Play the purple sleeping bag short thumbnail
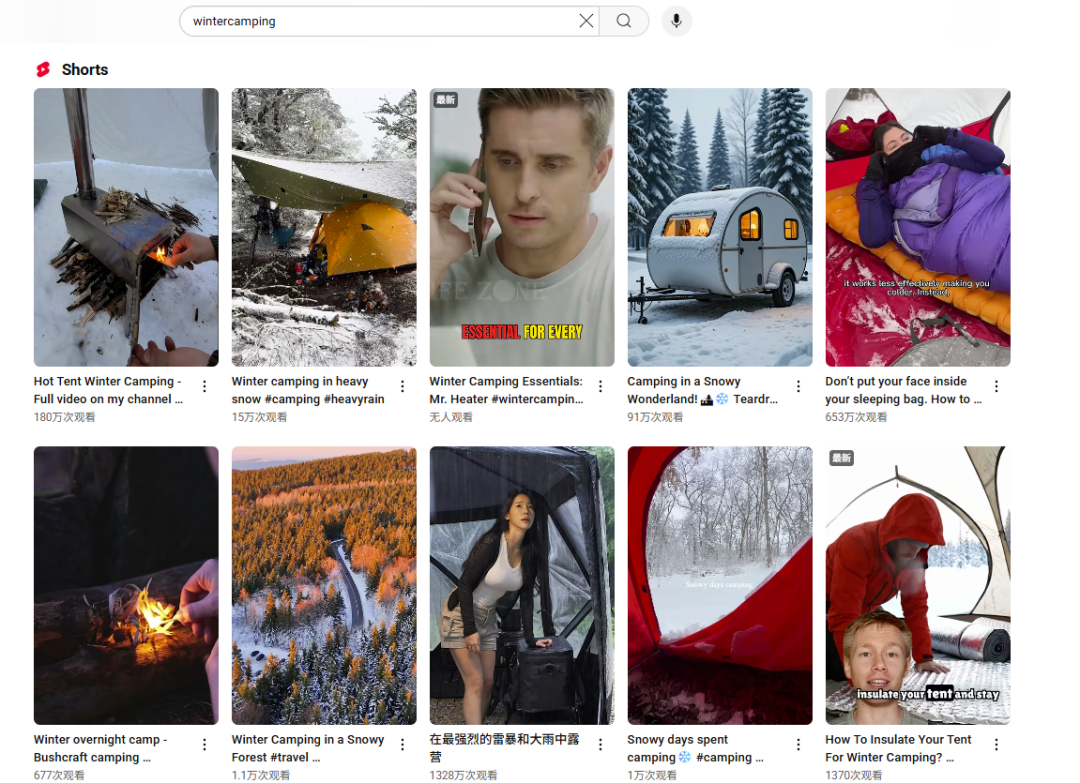This screenshot has height=783, width=1080. tap(918, 227)
